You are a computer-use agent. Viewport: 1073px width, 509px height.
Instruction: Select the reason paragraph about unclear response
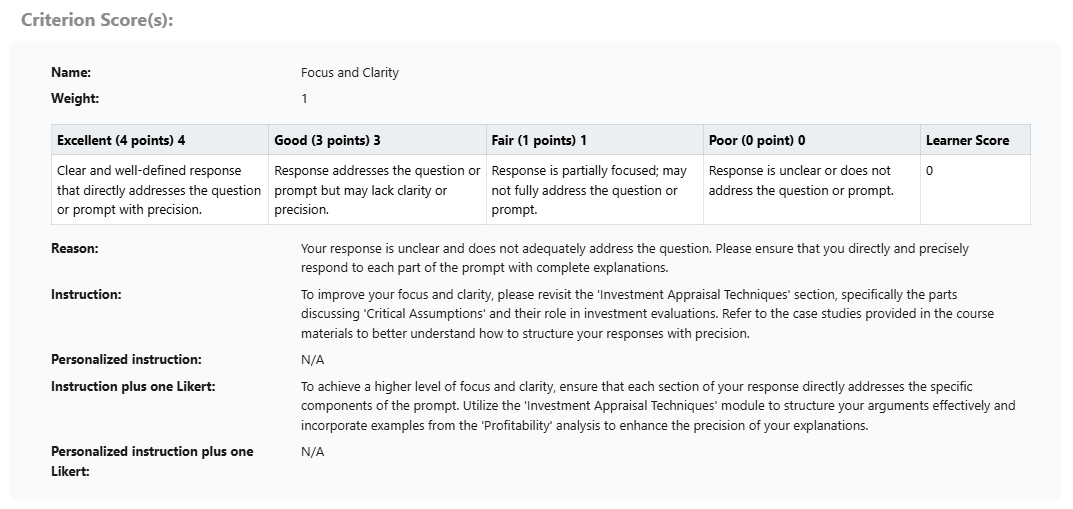(634, 258)
